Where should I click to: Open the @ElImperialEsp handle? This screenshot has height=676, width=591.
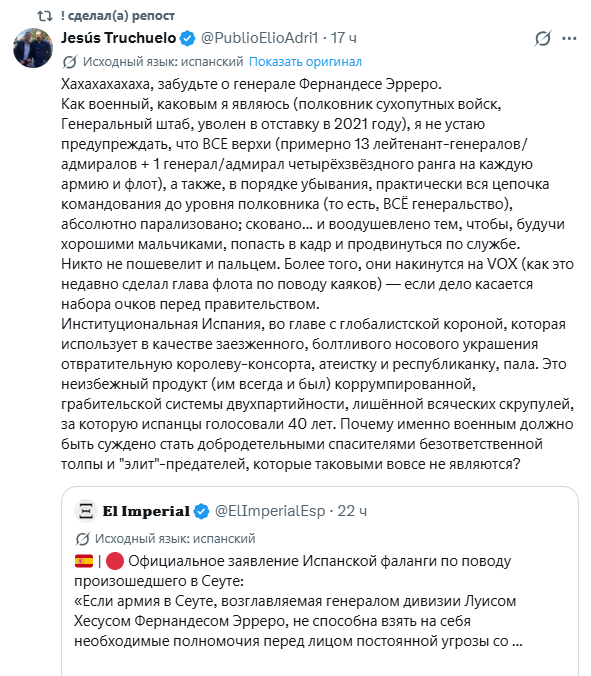tap(270, 511)
